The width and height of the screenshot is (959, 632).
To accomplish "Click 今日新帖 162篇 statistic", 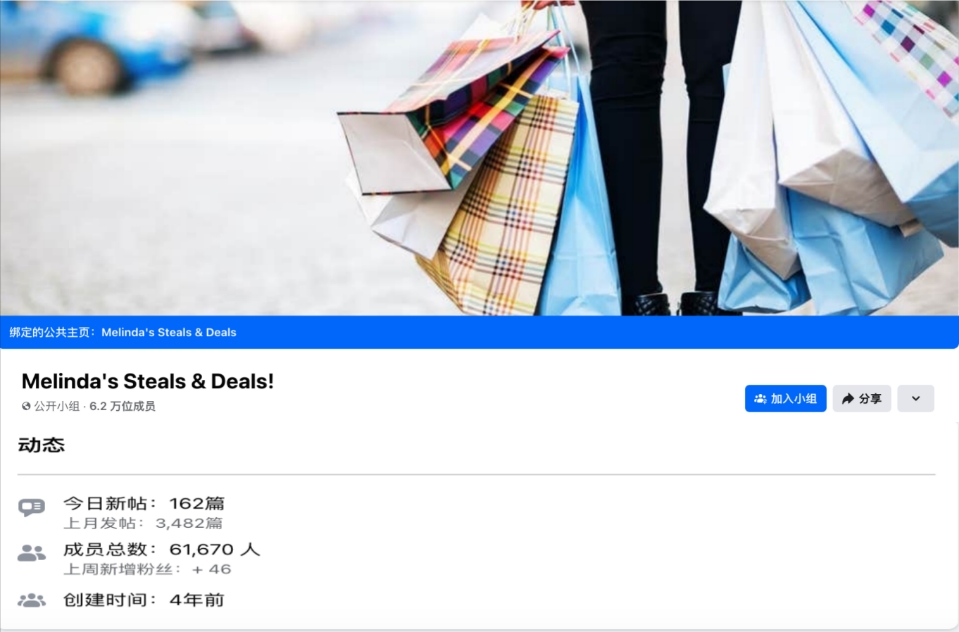I will 144,504.
